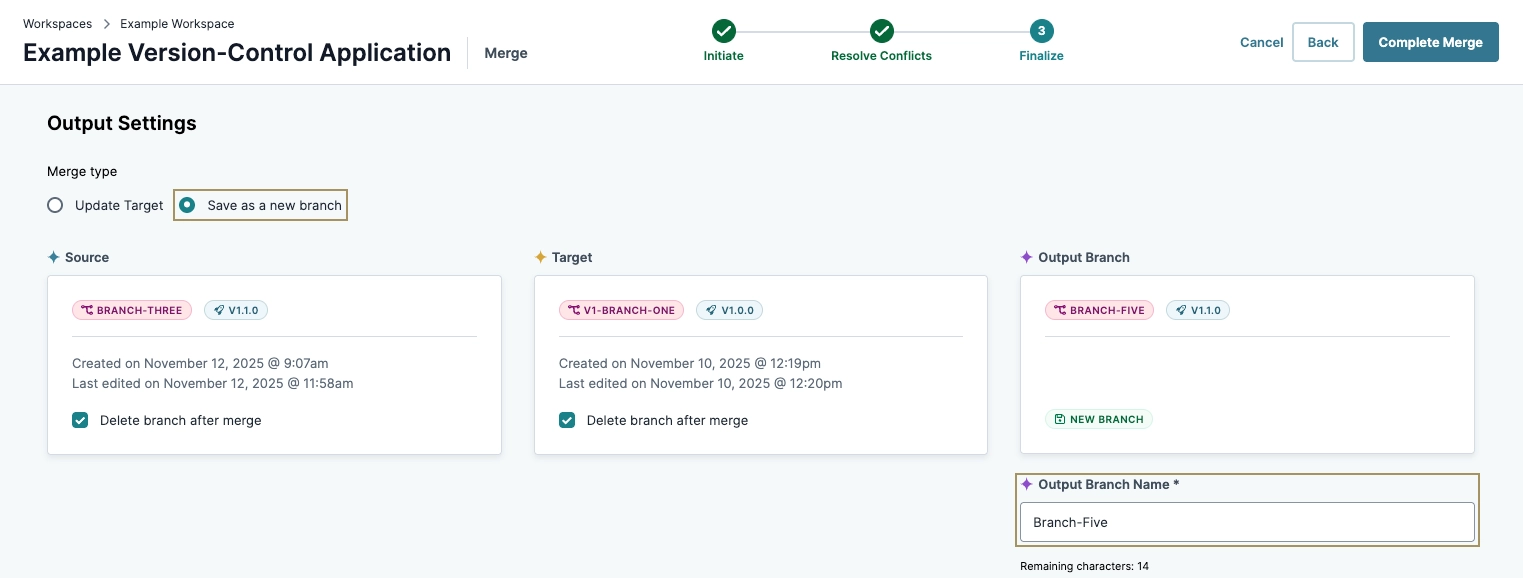Click the New Branch status badge
Screen dimensions: 1523x578
point(1099,419)
